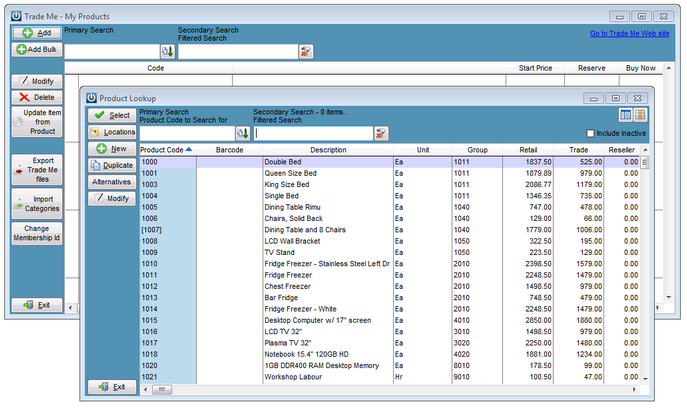
Task: Select the King Size Bed row
Action: (390, 184)
